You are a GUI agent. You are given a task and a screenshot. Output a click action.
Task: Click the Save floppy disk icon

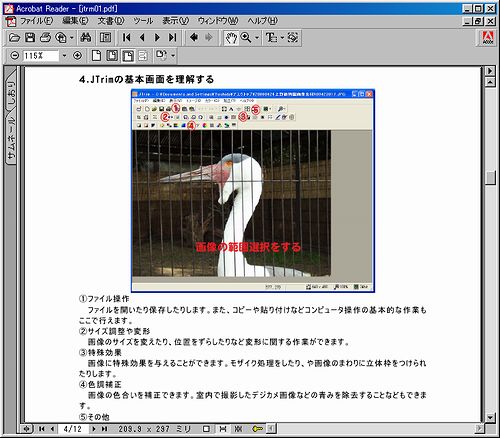click(30, 38)
